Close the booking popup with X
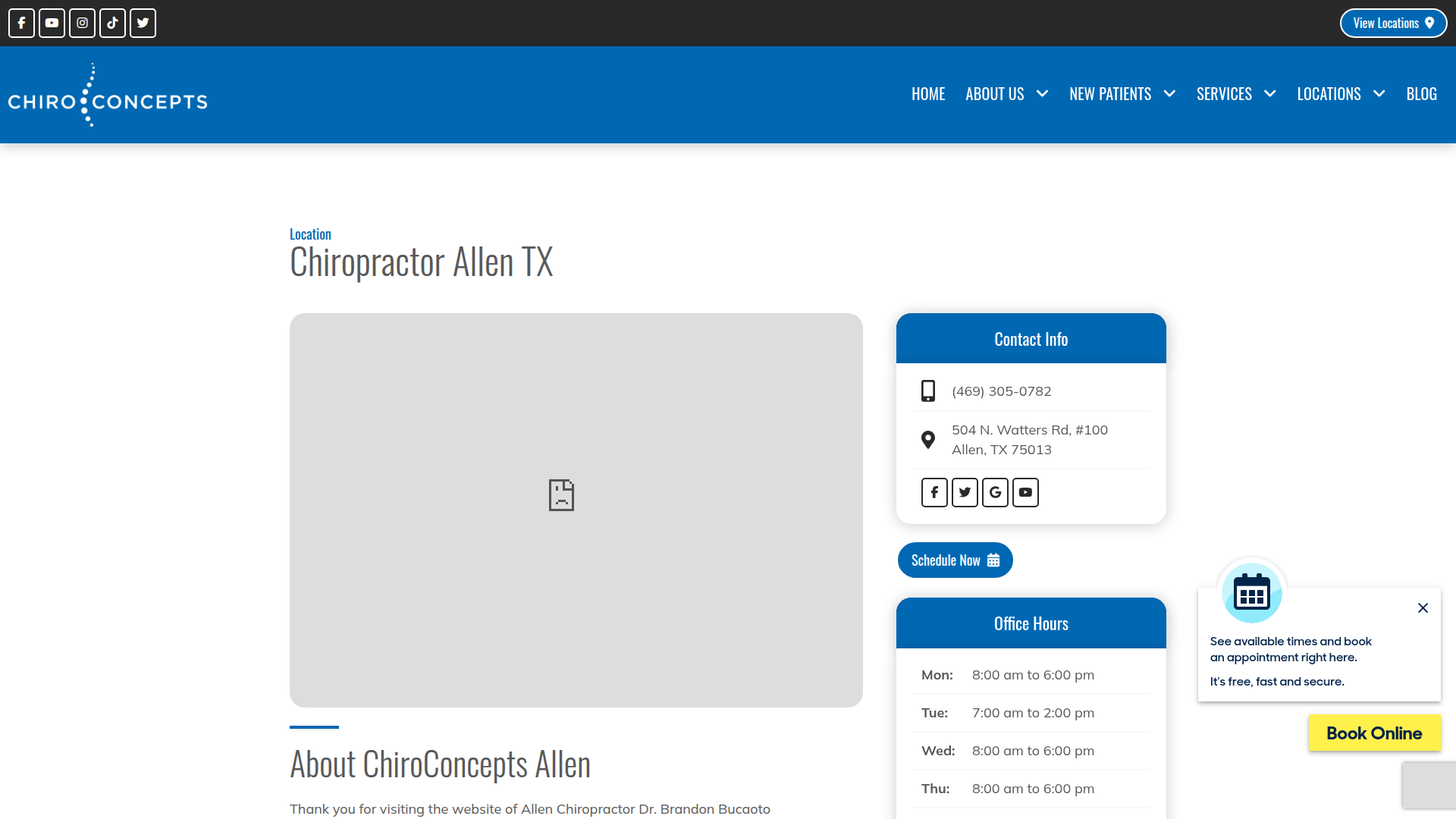This screenshot has height=819, width=1456. coord(1423,608)
